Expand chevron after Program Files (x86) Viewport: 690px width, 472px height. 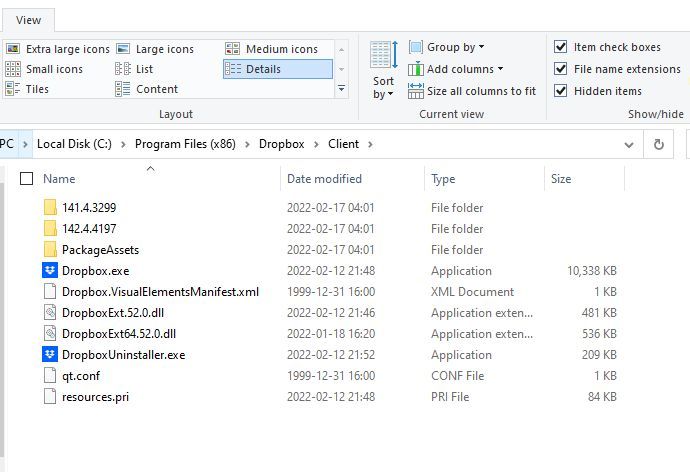tap(247, 144)
